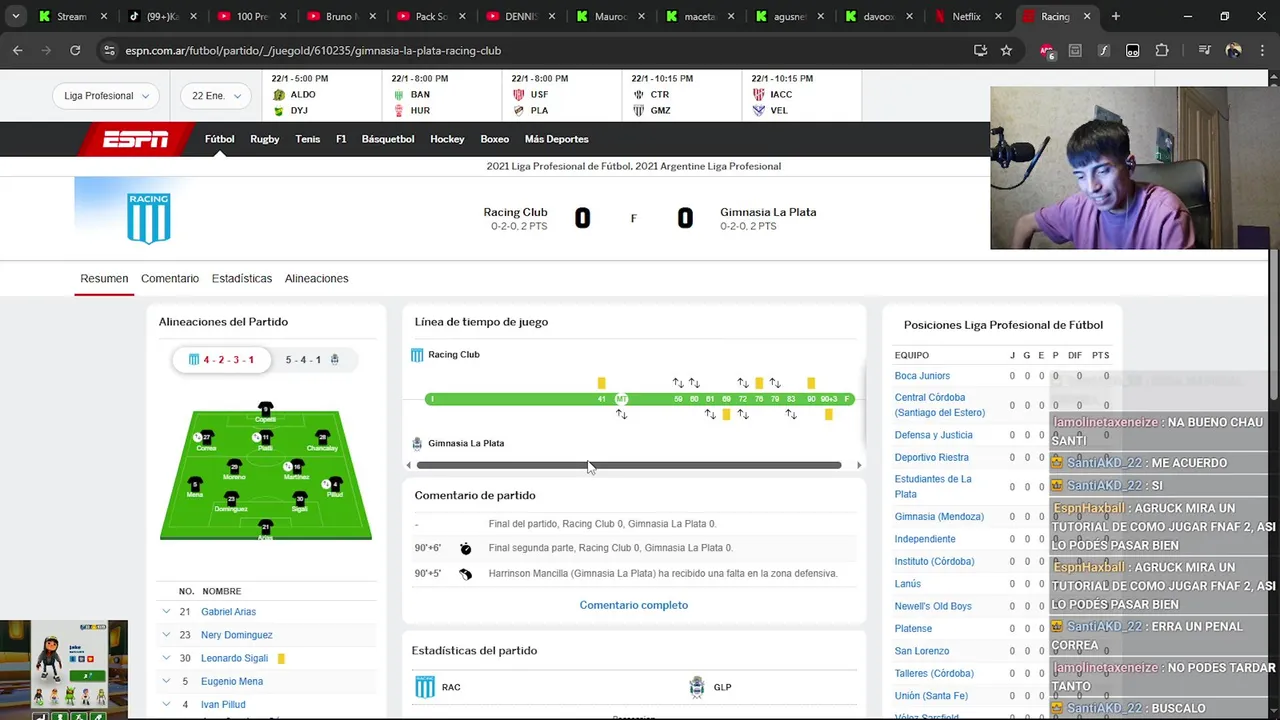Go to Básquetbol in ESPN nav
This screenshot has height=720, width=1280.
388,139
